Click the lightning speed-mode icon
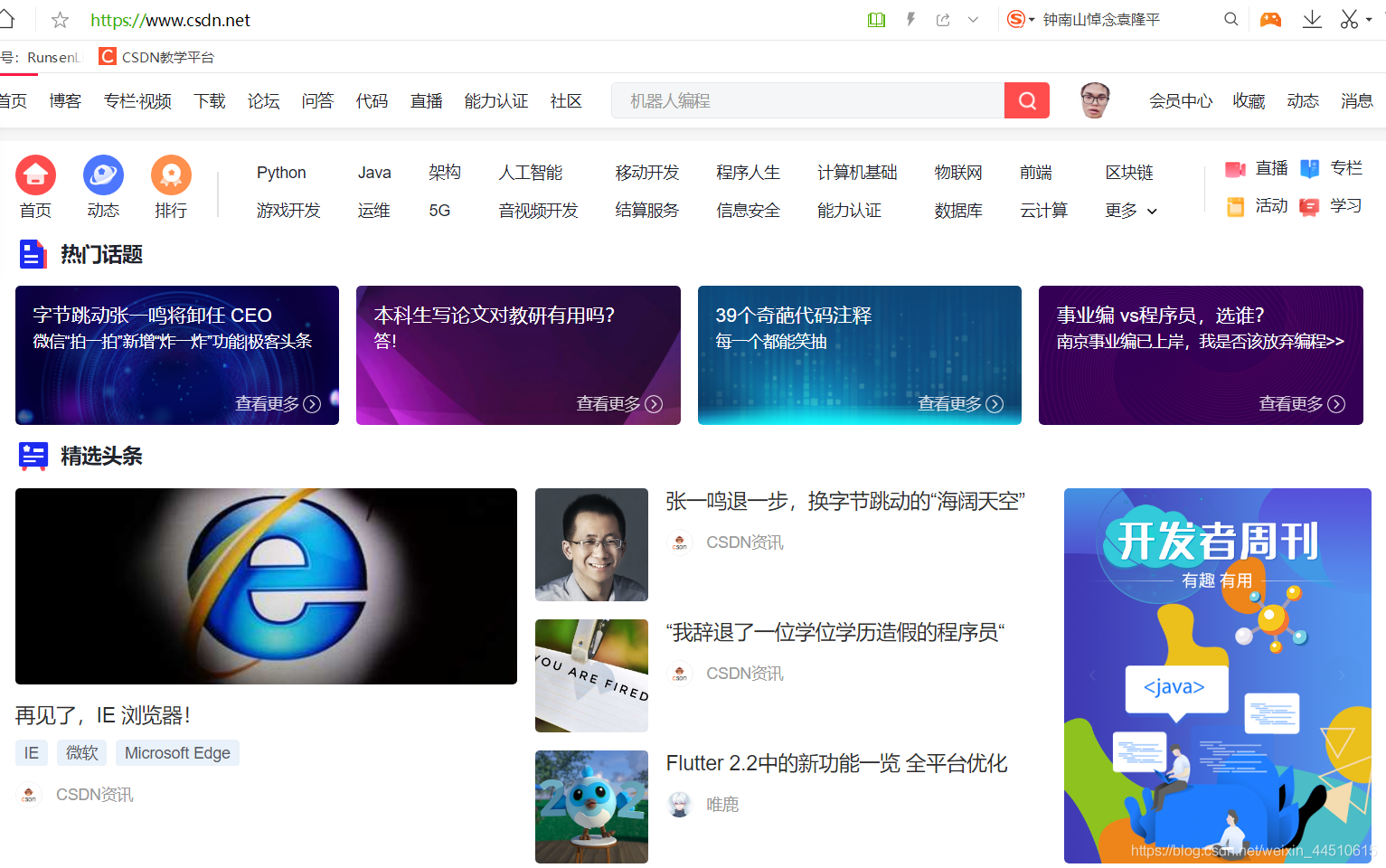 [x=910, y=20]
